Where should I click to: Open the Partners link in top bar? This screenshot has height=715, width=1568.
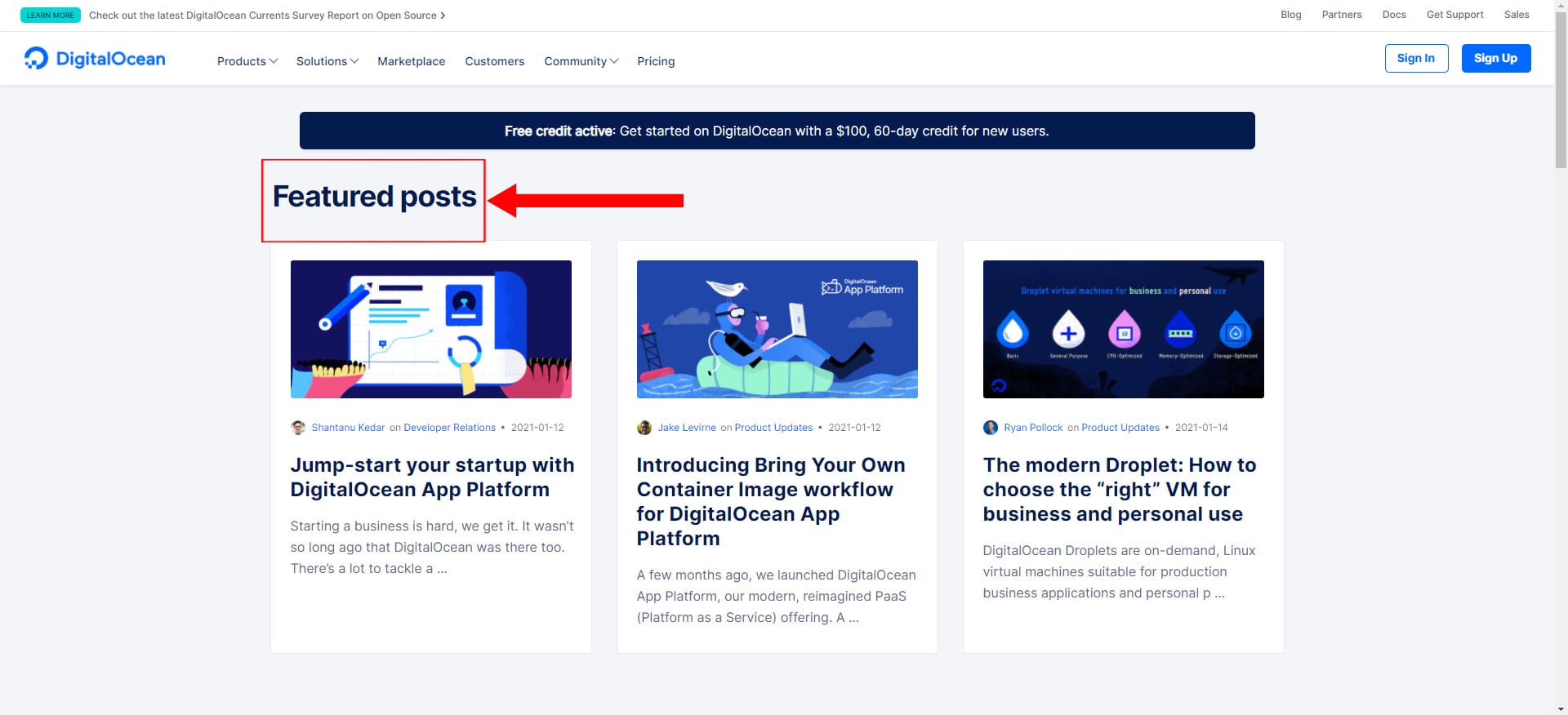point(1342,15)
